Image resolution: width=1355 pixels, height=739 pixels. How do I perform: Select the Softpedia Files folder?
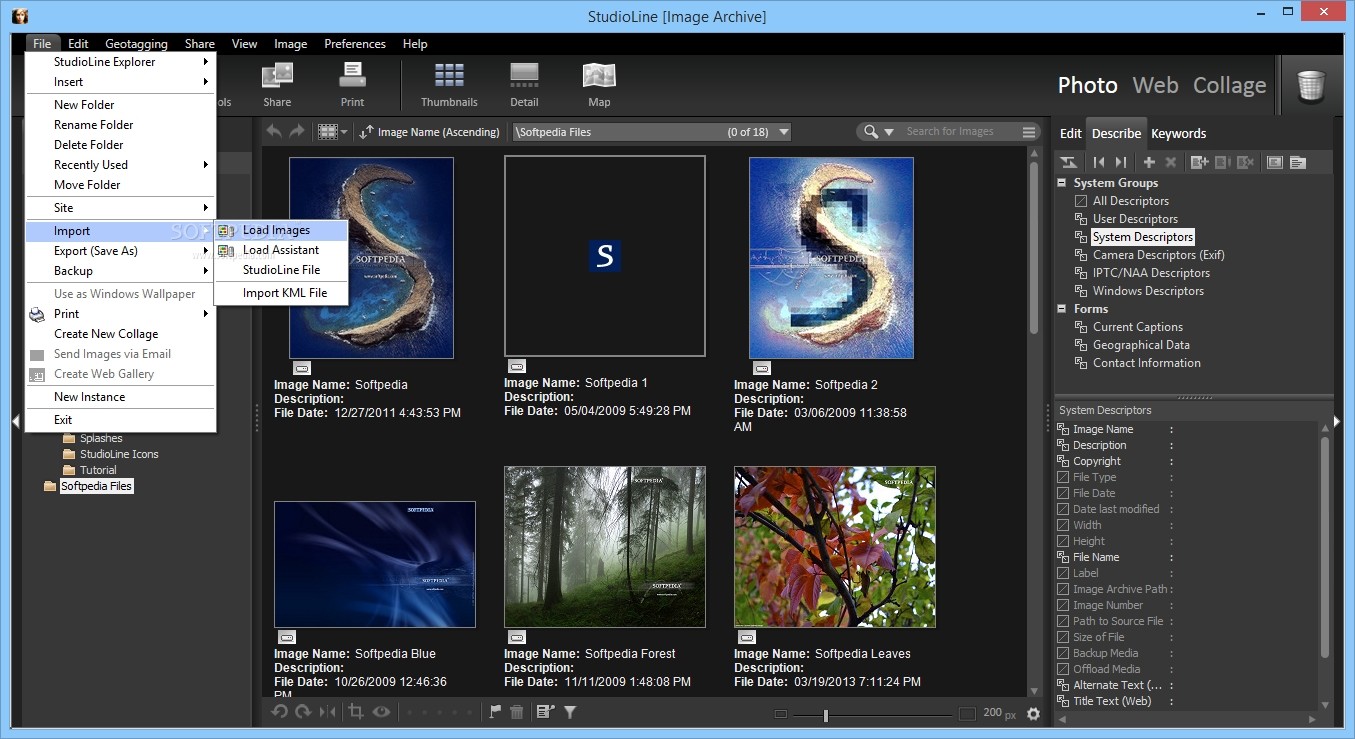[x=96, y=486]
